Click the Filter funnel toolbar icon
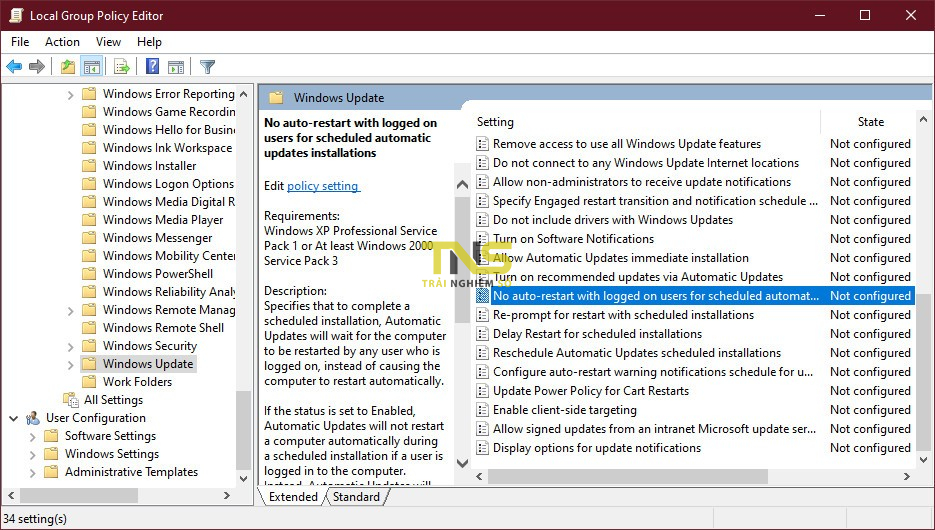The height and width of the screenshot is (530, 935). [x=208, y=67]
